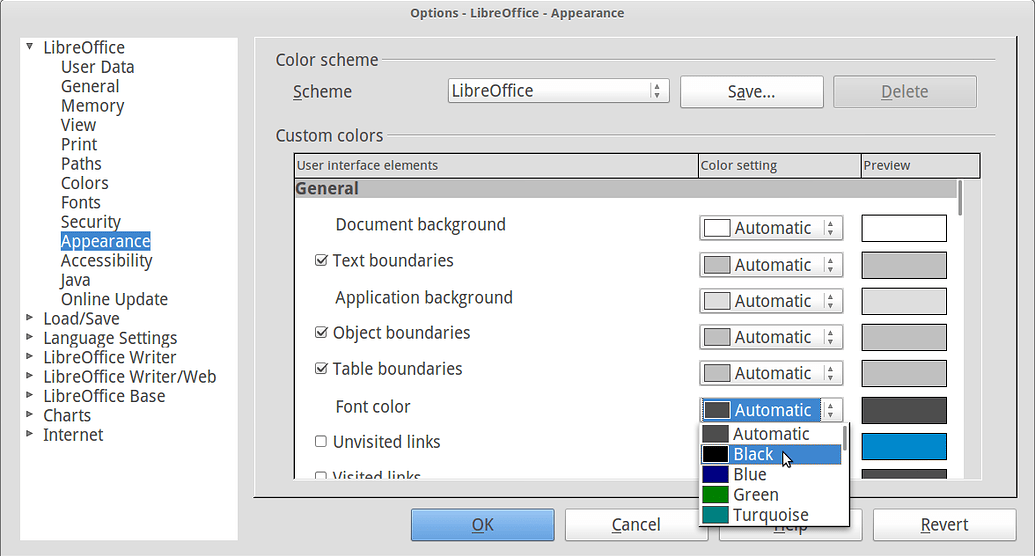Click the Delete scheme button

pyautogui.click(x=905, y=92)
